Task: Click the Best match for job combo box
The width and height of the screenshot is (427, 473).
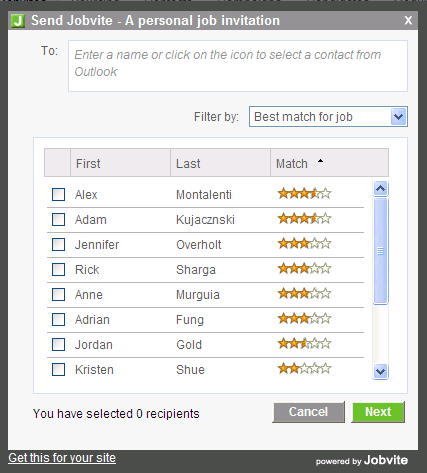Action: pyautogui.click(x=328, y=117)
